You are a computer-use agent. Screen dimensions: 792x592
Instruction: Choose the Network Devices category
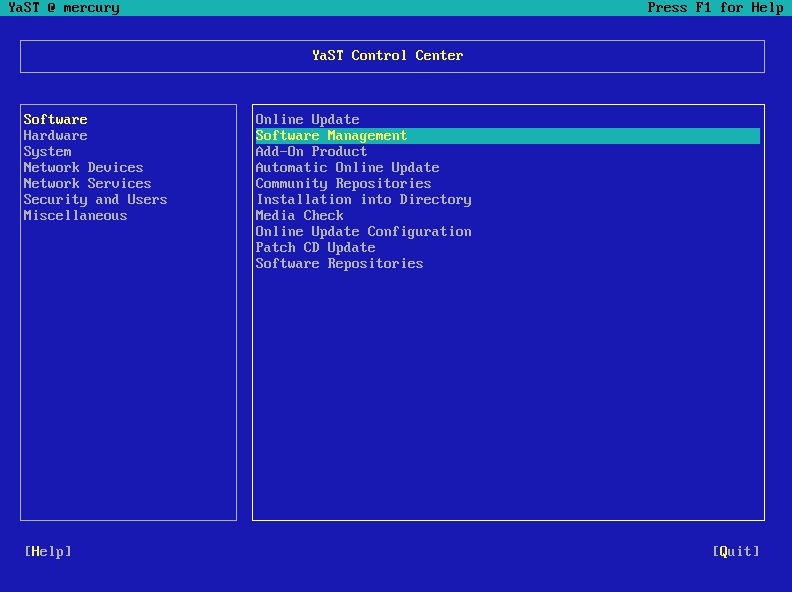coord(83,168)
